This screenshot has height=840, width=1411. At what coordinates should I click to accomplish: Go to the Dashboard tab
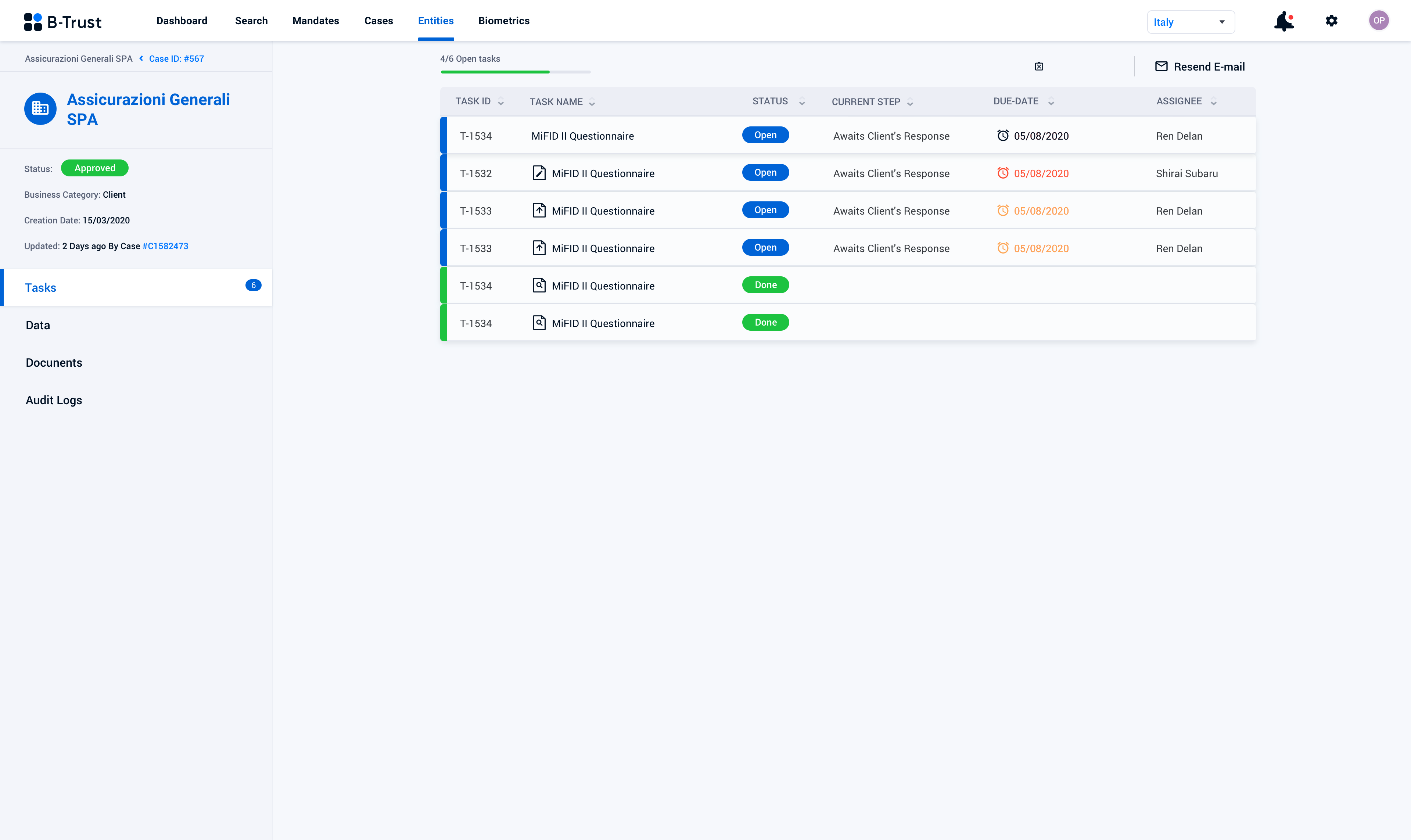click(182, 21)
